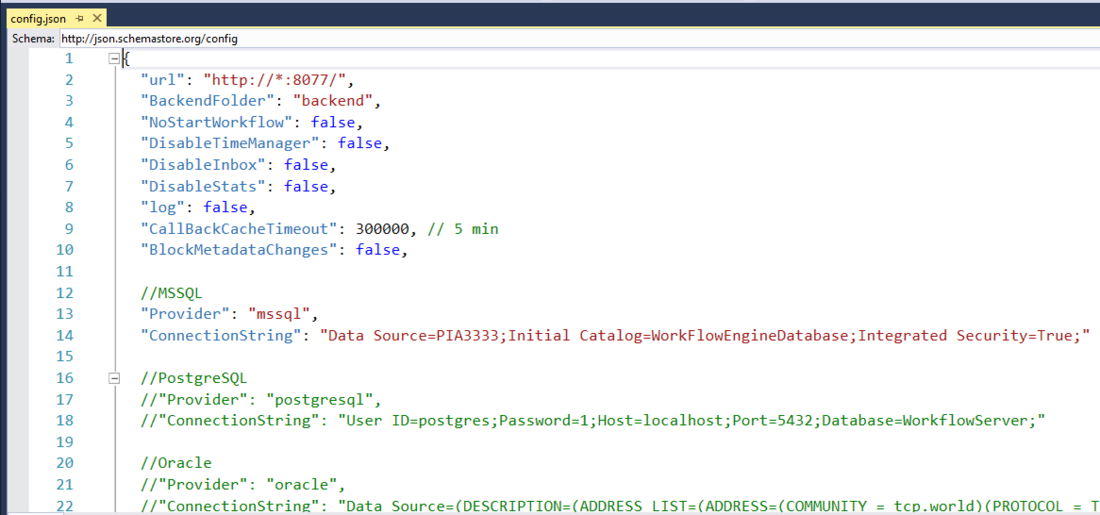1100x515 pixels.
Task: Collapse the PostgreSQL comment block
Action: [x=114, y=379]
